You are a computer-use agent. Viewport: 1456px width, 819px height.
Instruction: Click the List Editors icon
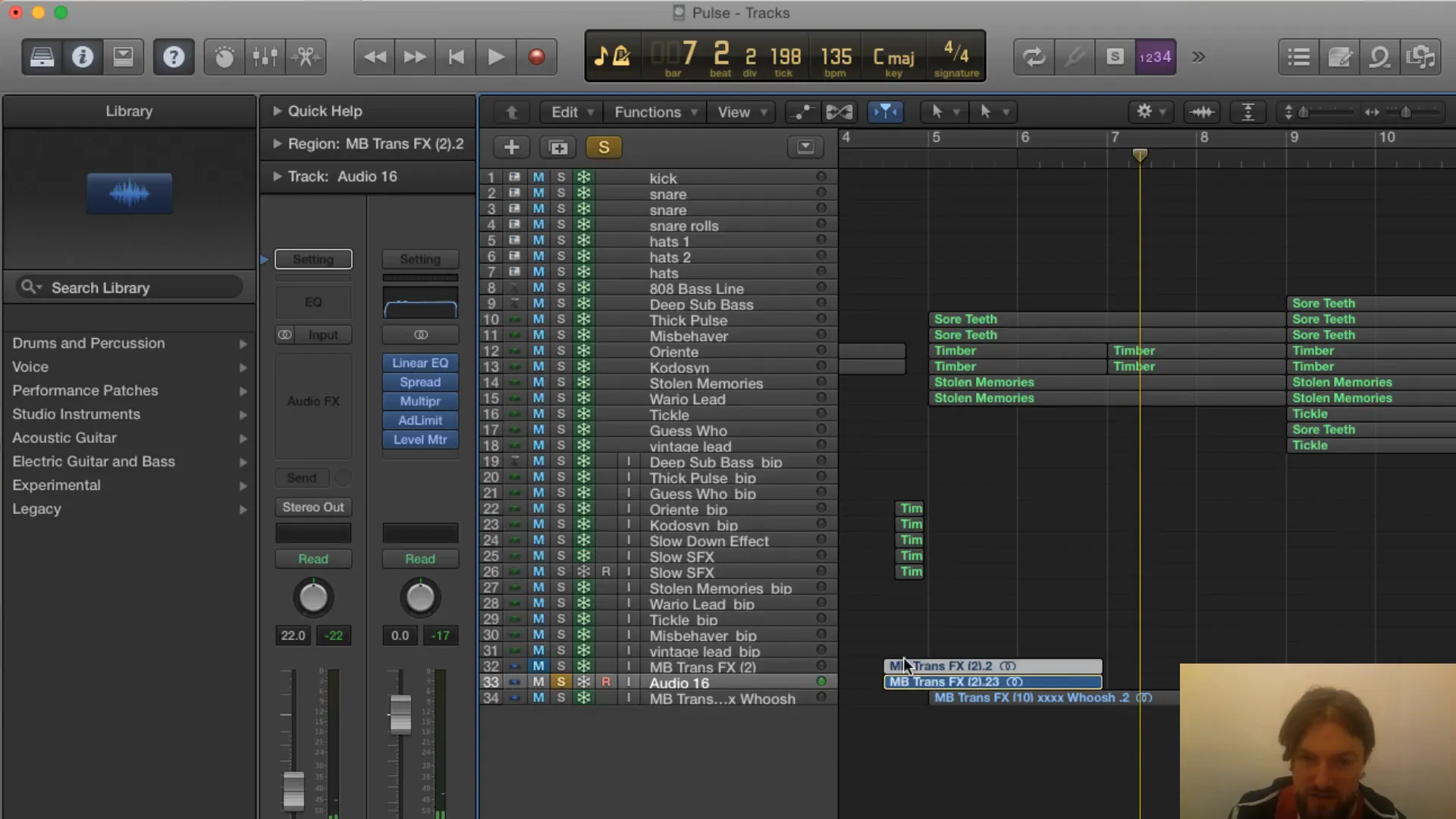pos(1299,57)
